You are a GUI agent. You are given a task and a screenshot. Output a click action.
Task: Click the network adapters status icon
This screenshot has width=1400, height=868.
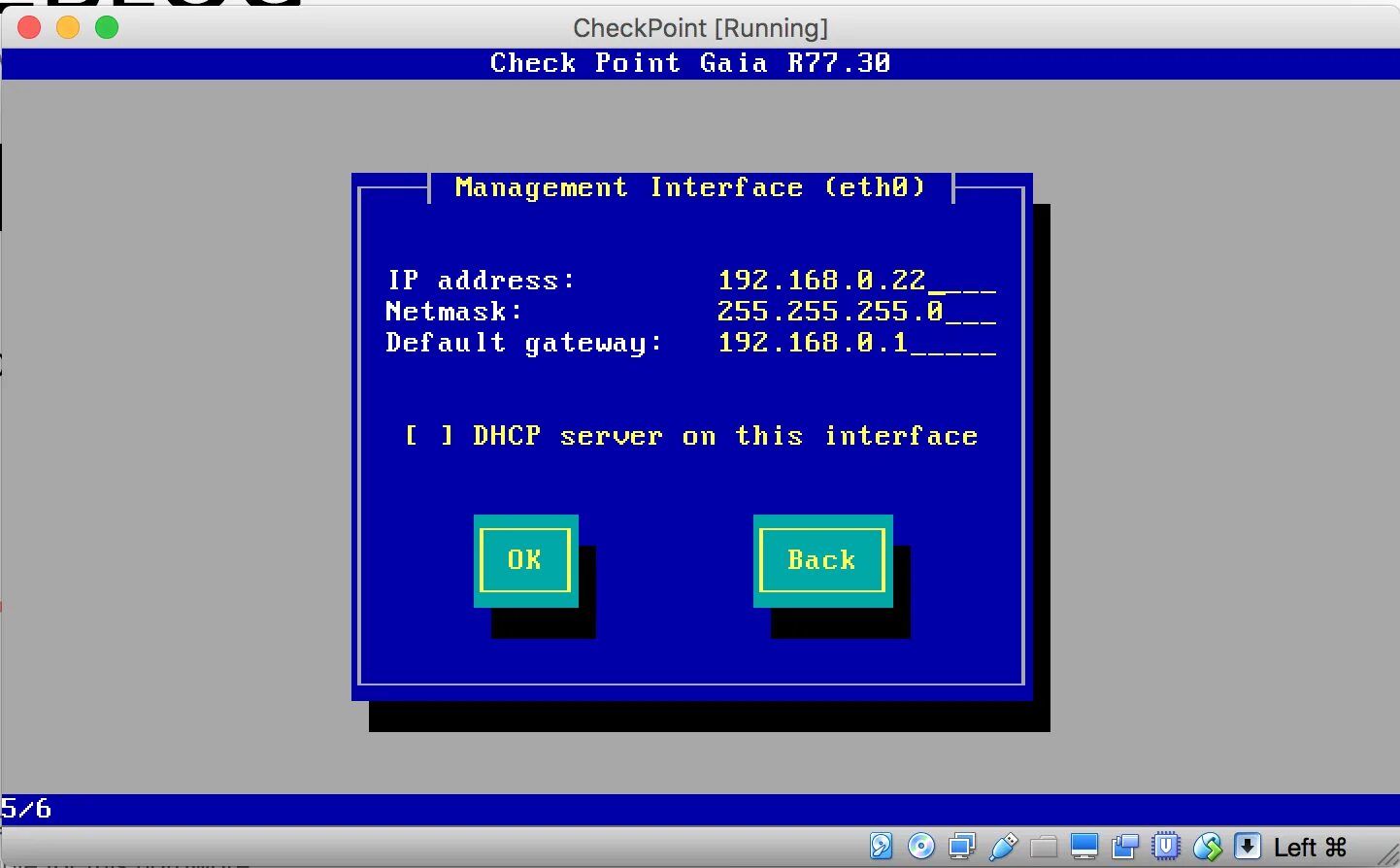click(962, 846)
